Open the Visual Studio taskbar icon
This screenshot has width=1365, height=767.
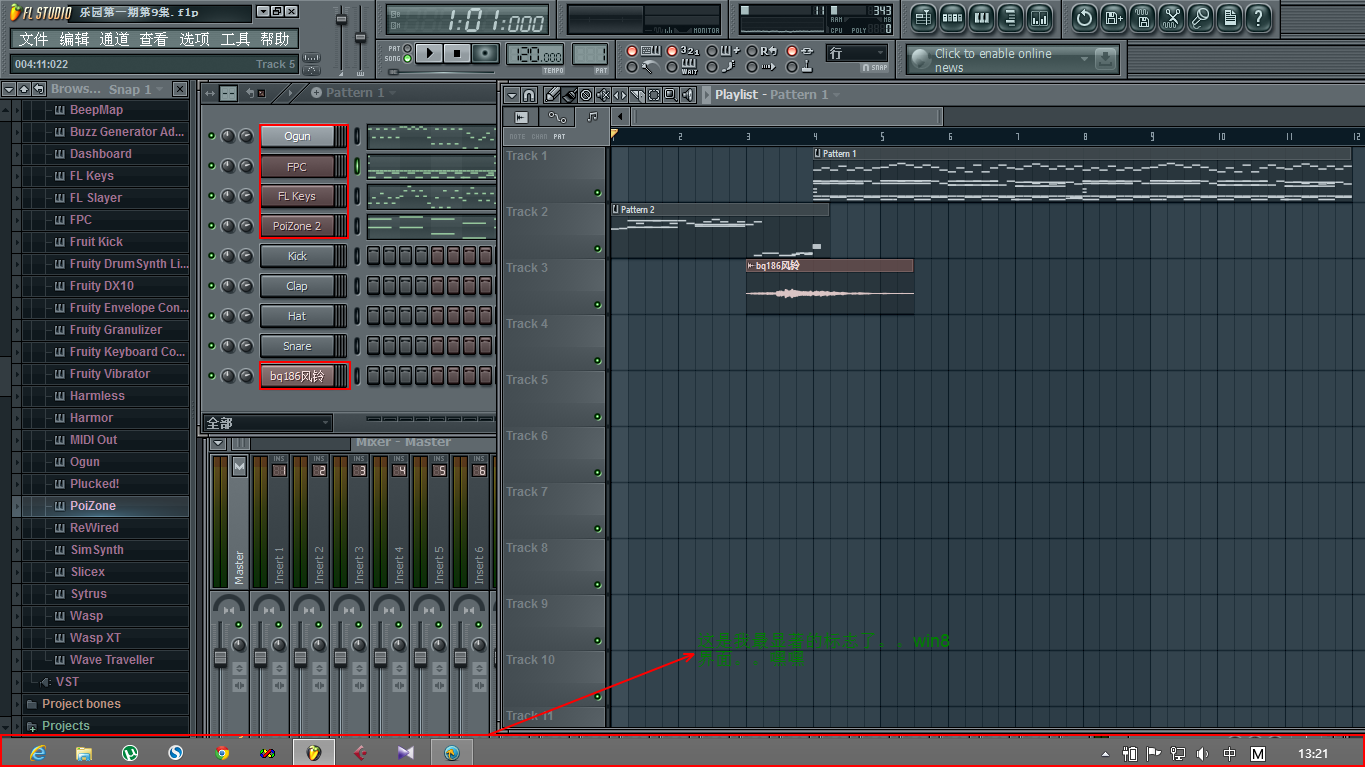405,753
